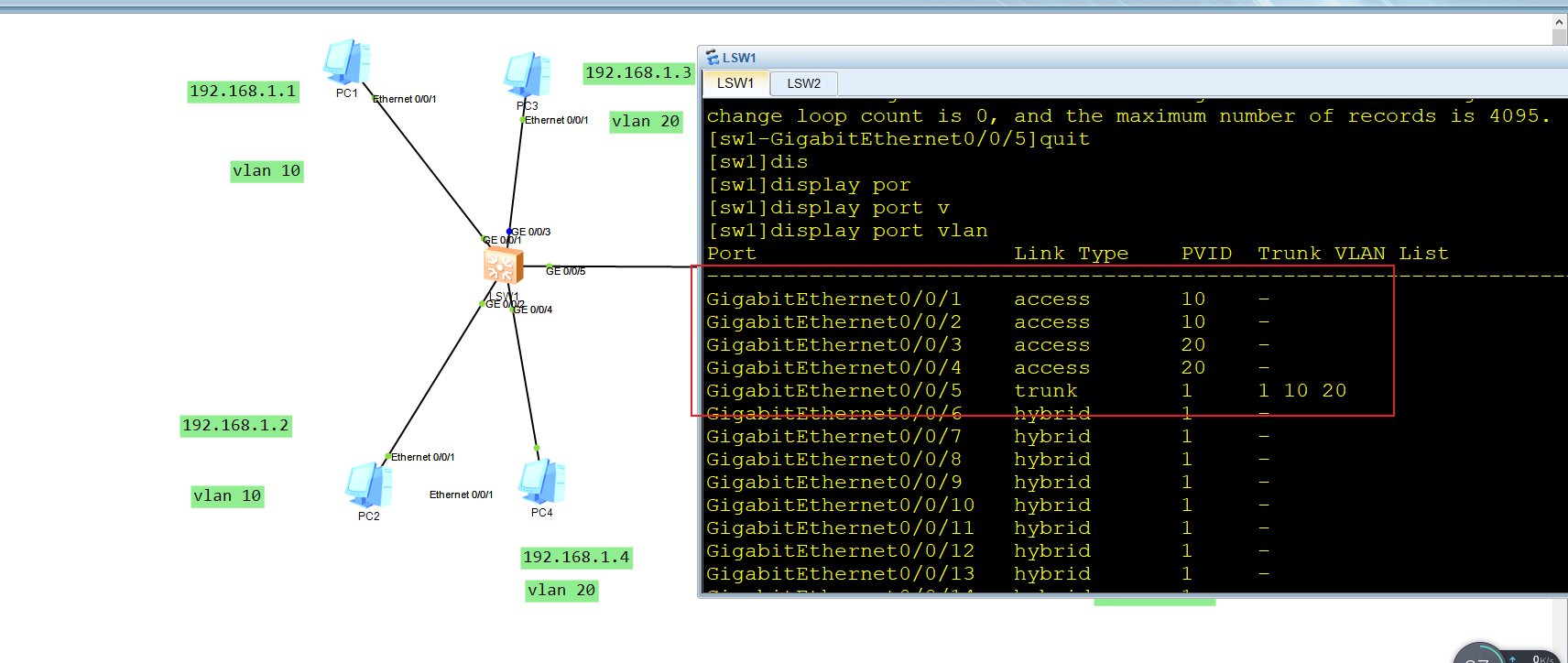Click the GigabitEthernet0/0/1 row in terminal
Image resolution: width=1568 pixels, height=663 pixels.
click(x=989, y=299)
